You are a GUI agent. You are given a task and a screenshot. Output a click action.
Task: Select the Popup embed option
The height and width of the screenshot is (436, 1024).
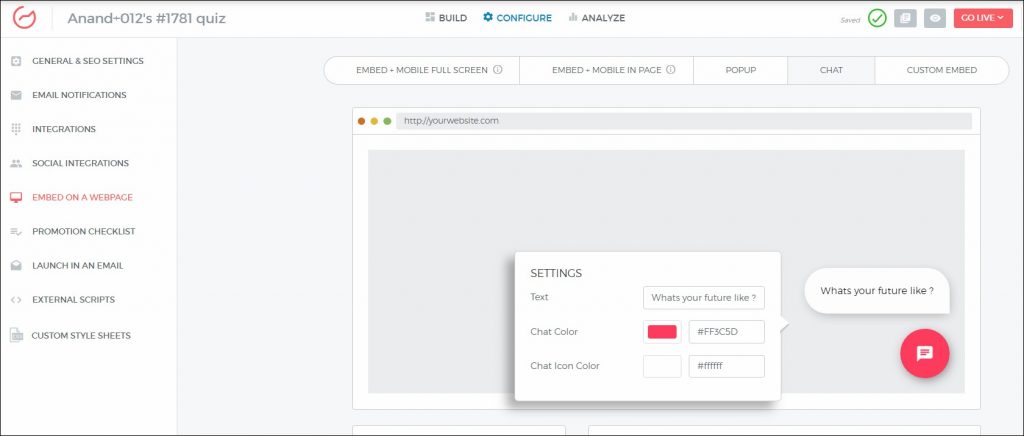[740, 70]
